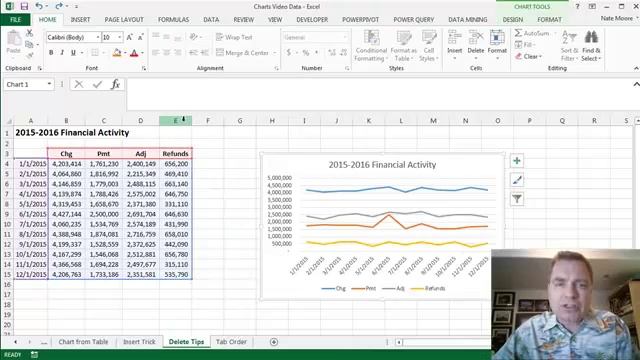Open the Font dialog launcher
This screenshot has width=640, height=360.
click(x=144, y=69)
